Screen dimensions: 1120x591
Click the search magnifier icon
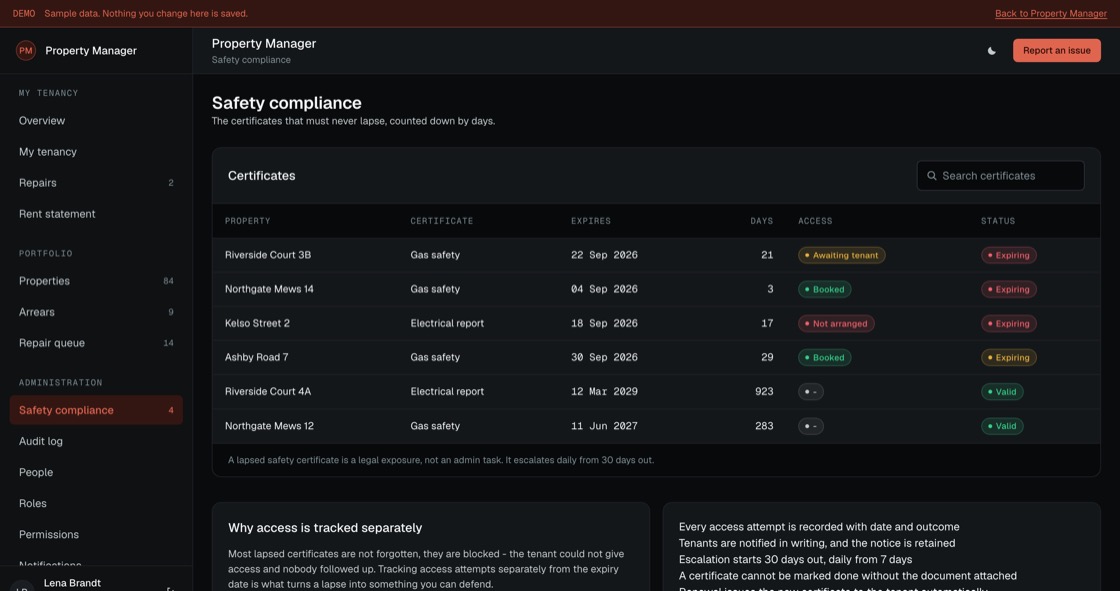[x=931, y=176]
